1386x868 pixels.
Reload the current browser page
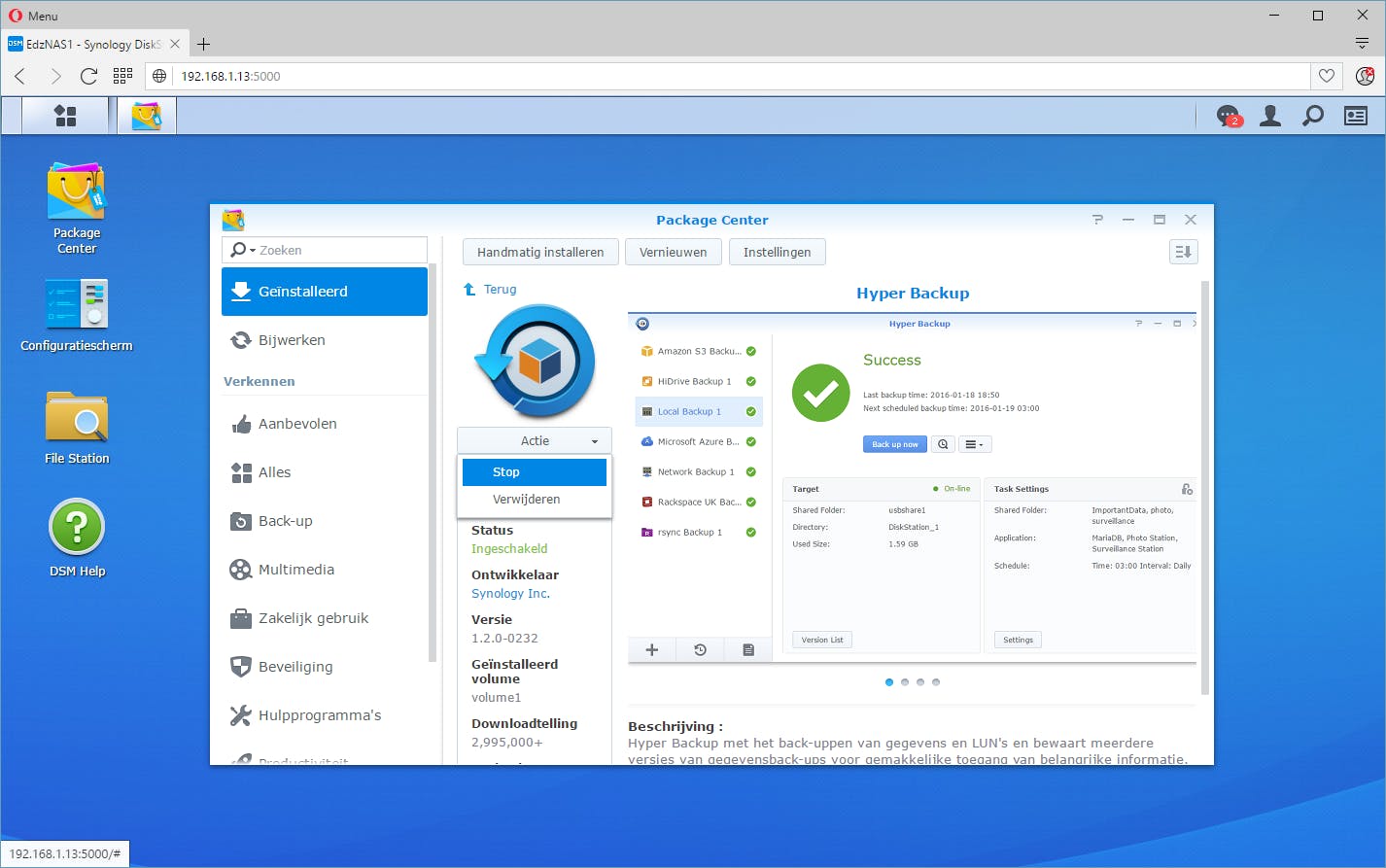[88, 76]
